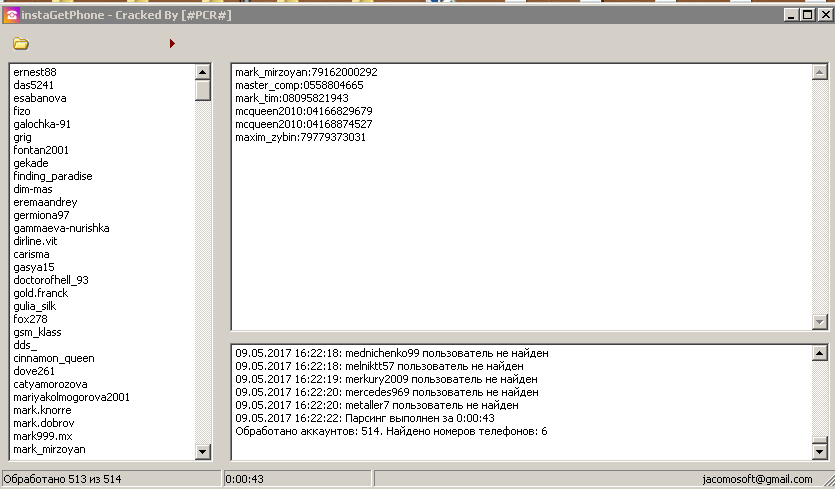Select finding_paradise in the username list
Viewport: 835px width, 489px height.
point(53,176)
